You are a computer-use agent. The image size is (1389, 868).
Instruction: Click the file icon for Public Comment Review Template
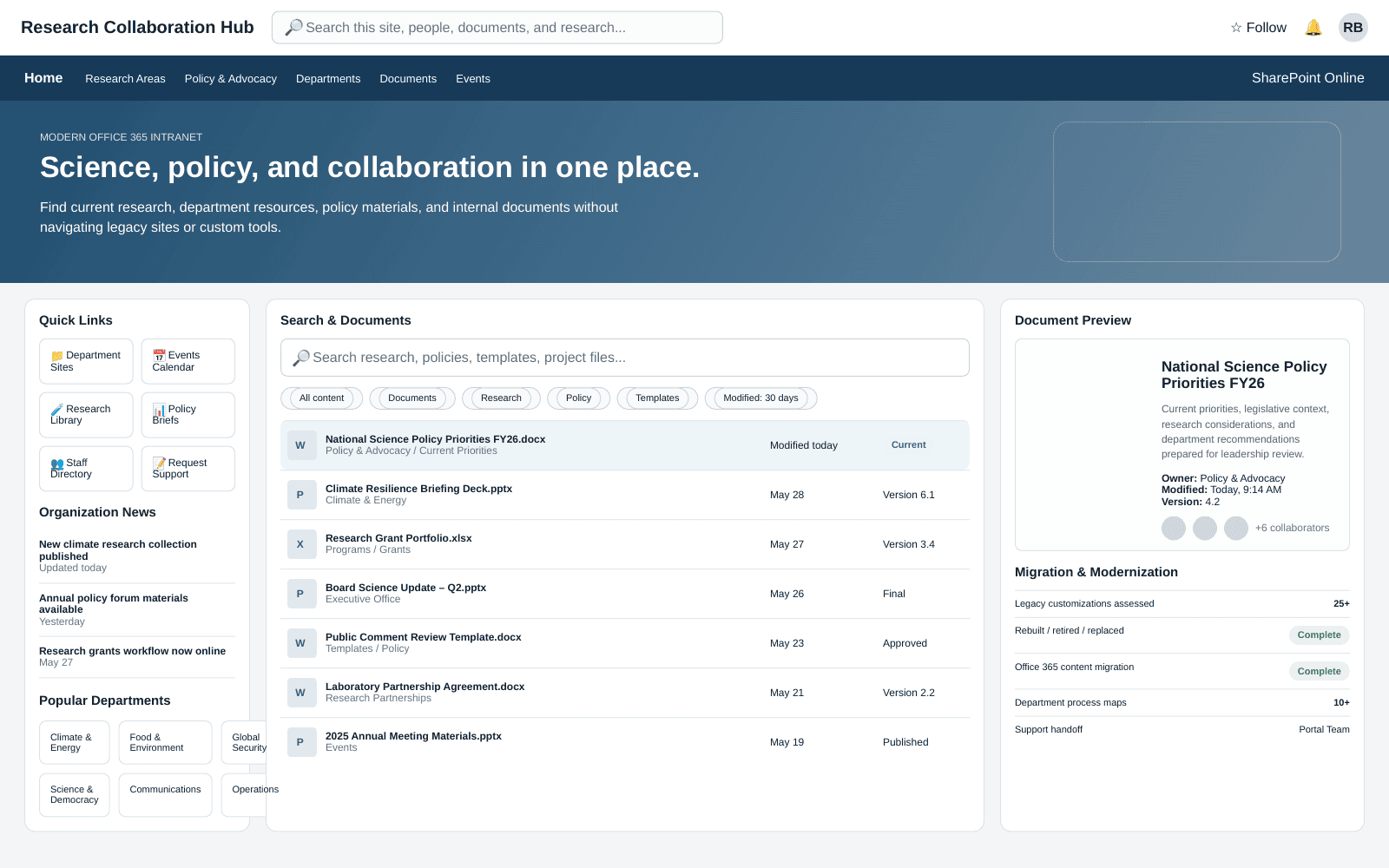(x=301, y=643)
